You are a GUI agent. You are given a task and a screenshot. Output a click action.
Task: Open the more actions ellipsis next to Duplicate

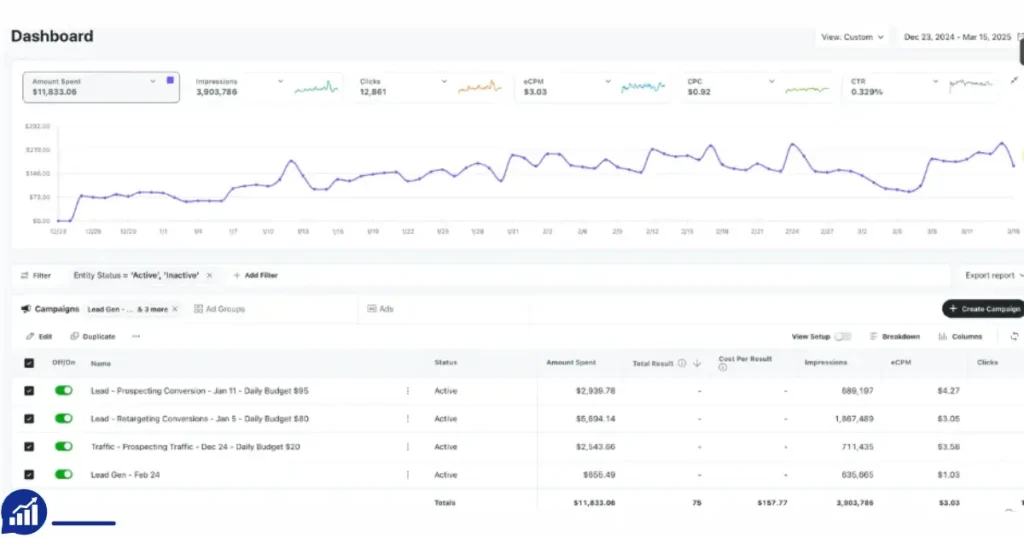[x=136, y=336]
